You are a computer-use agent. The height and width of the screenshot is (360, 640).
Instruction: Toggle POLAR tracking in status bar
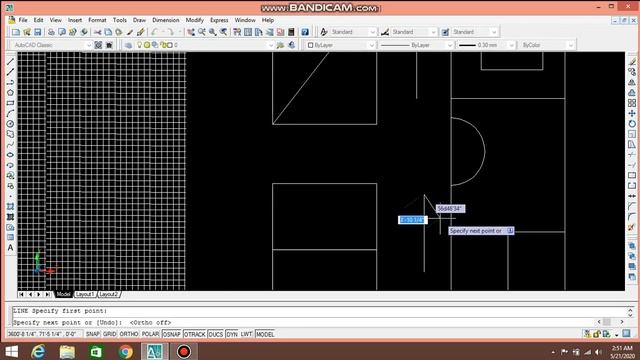150,334
